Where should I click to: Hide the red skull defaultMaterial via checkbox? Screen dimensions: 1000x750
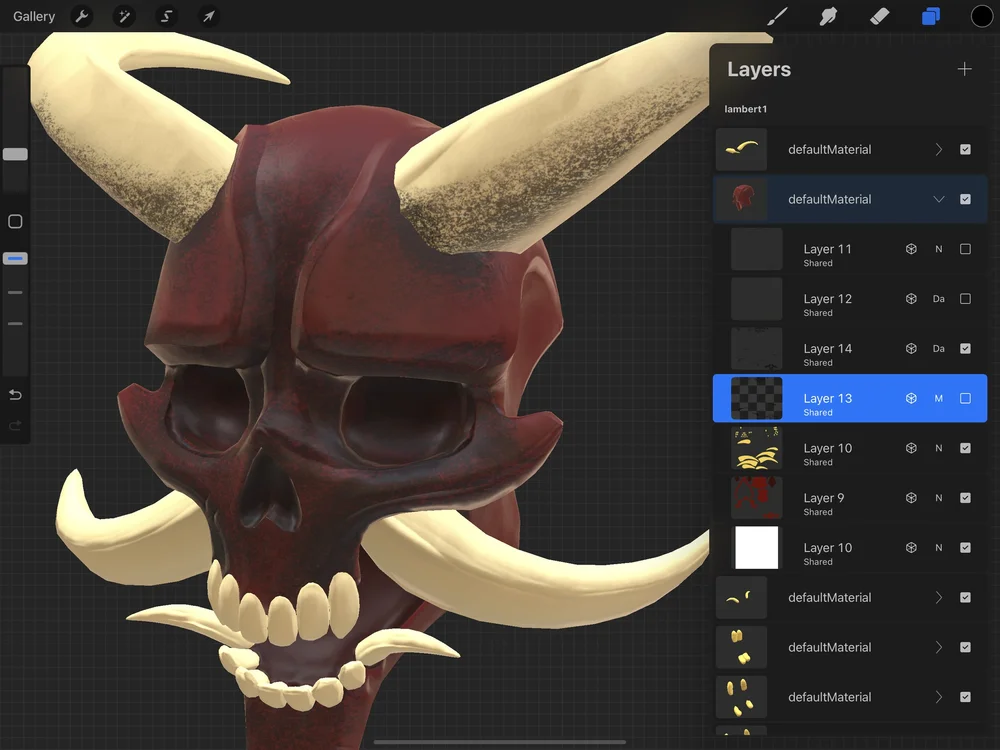(965, 199)
